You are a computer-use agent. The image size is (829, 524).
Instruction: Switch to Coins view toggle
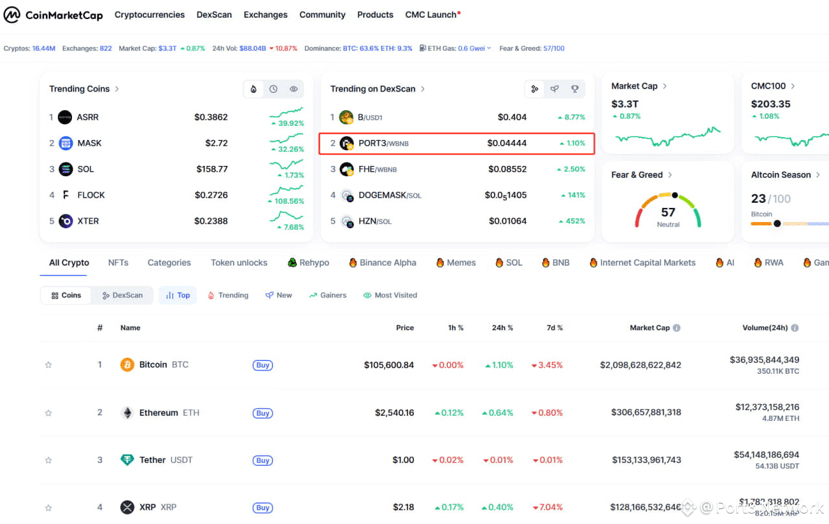[x=66, y=296]
